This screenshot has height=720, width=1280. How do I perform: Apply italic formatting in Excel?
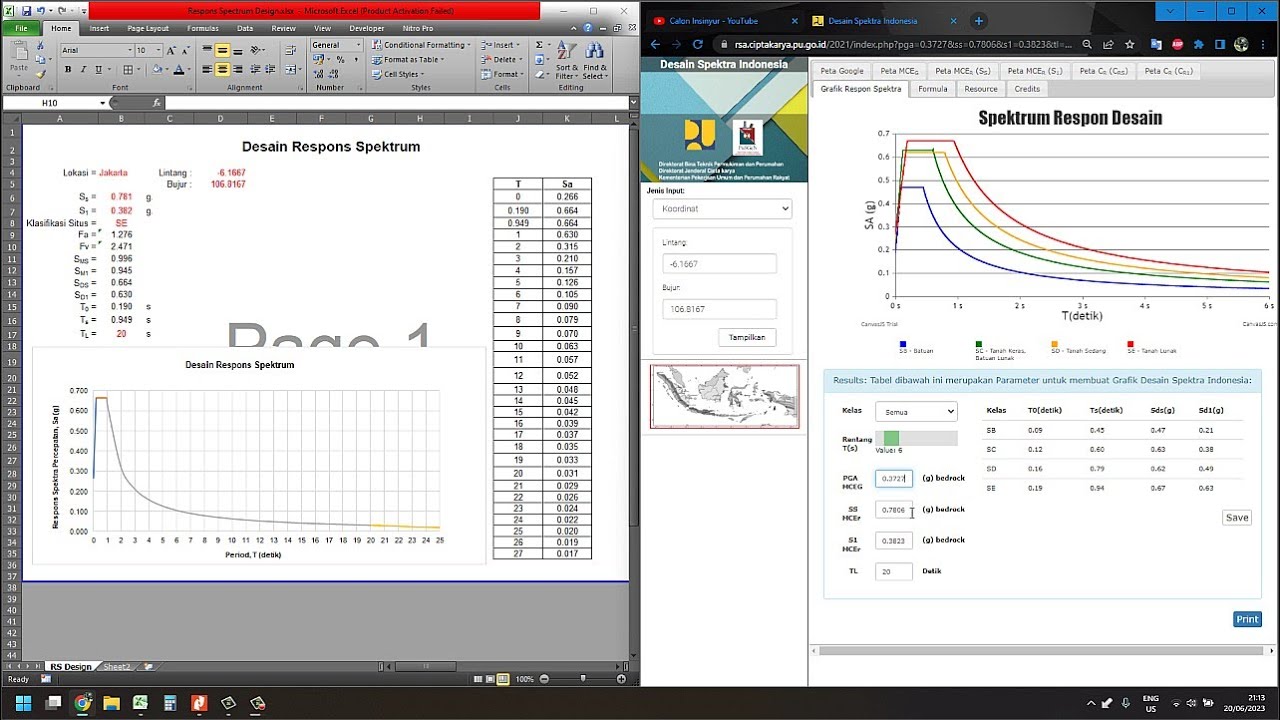click(82, 70)
